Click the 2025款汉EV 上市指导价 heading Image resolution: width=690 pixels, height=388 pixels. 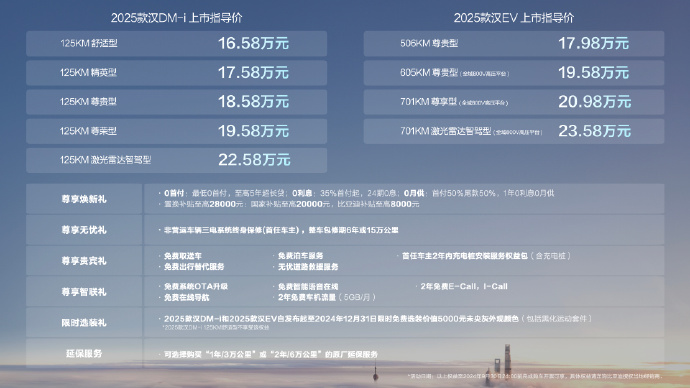[x=514, y=18]
